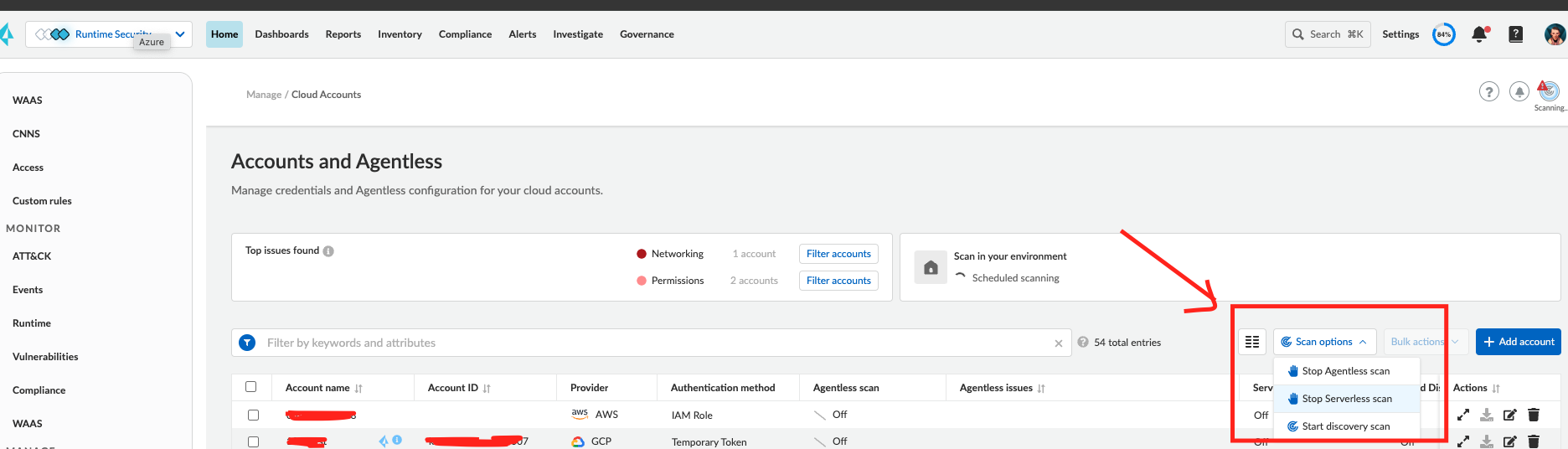The width and height of the screenshot is (1568, 449).
Task: Edit the AWS account row
Action: 1509,415
